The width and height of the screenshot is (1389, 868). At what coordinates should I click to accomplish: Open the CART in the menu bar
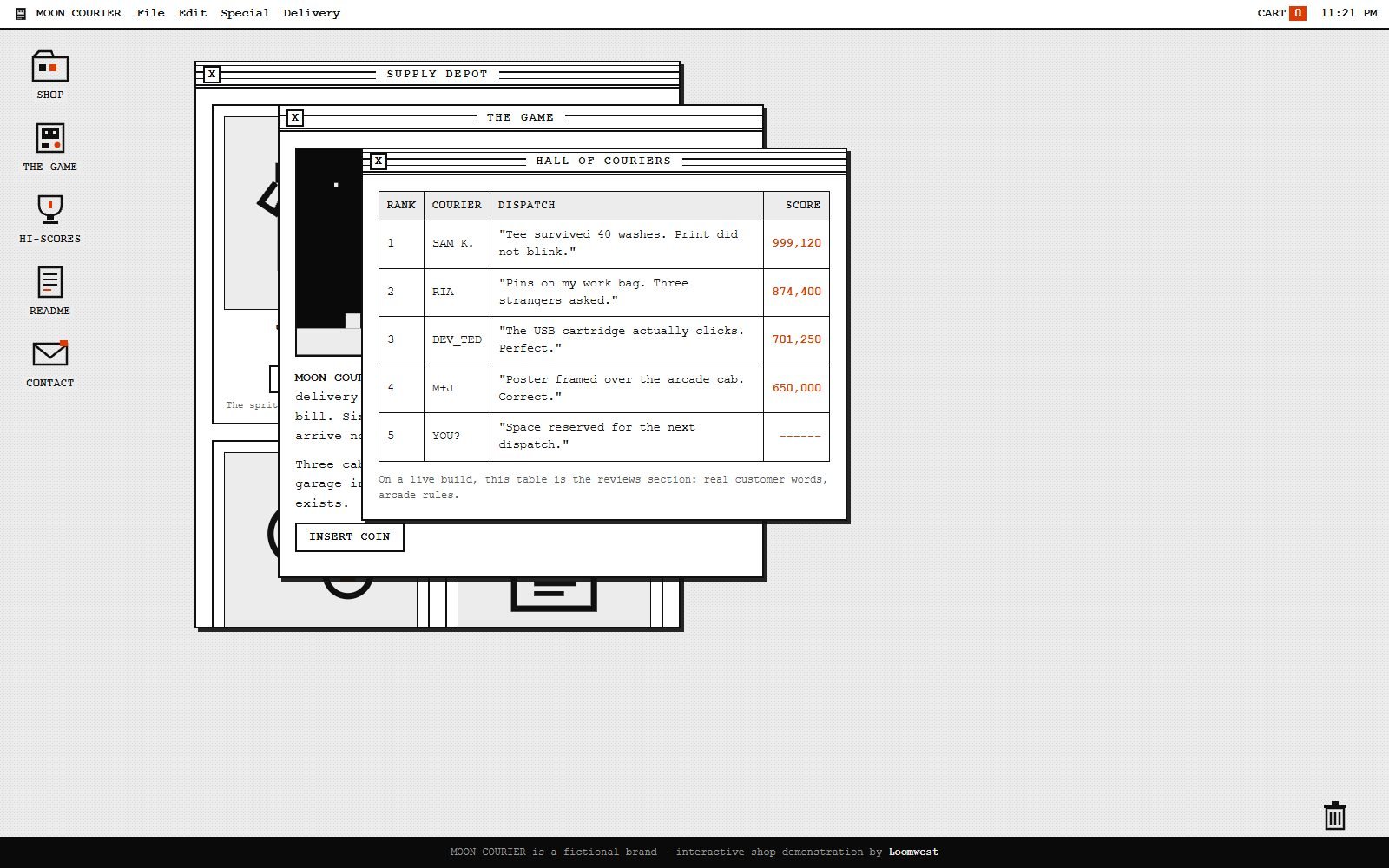[x=1281, y=13]
